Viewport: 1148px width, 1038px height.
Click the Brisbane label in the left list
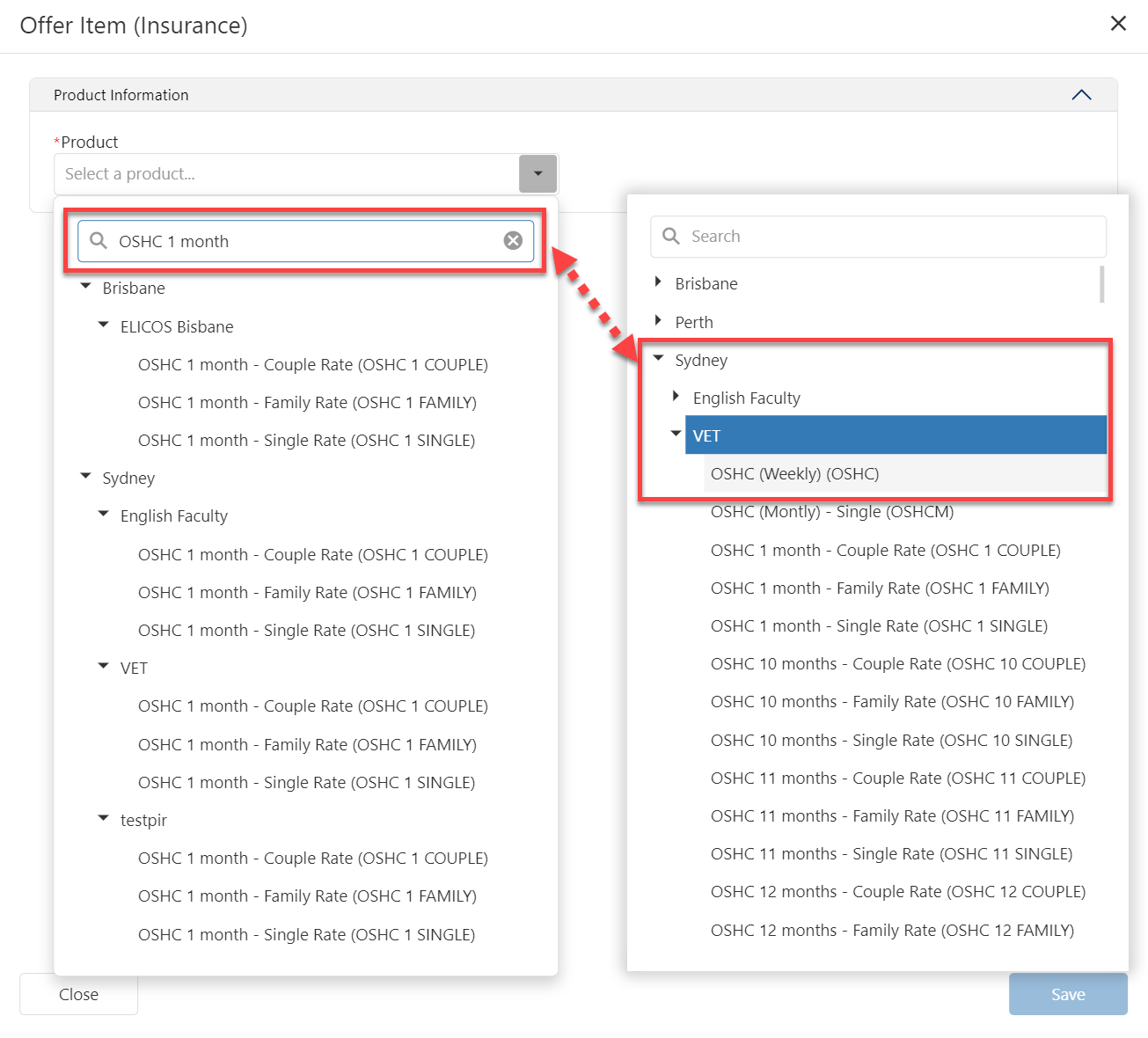[134, 288]
